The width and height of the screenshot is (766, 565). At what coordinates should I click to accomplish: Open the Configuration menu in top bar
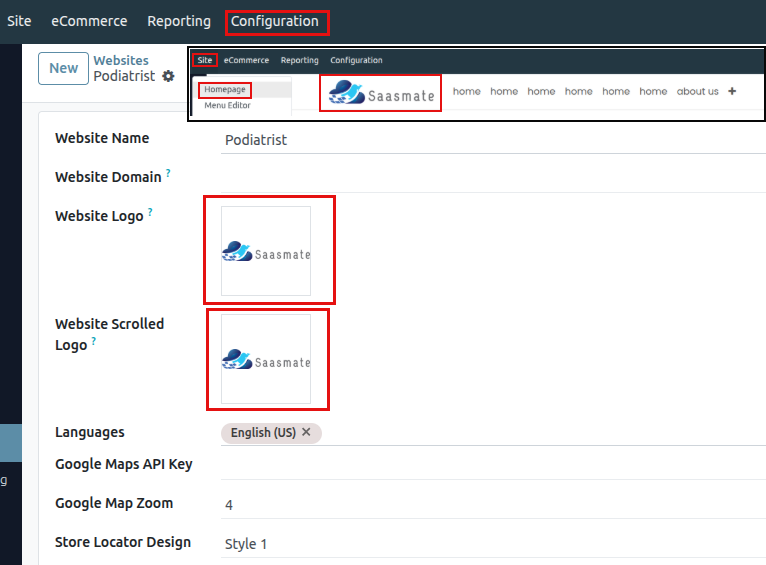coord(275,21)
